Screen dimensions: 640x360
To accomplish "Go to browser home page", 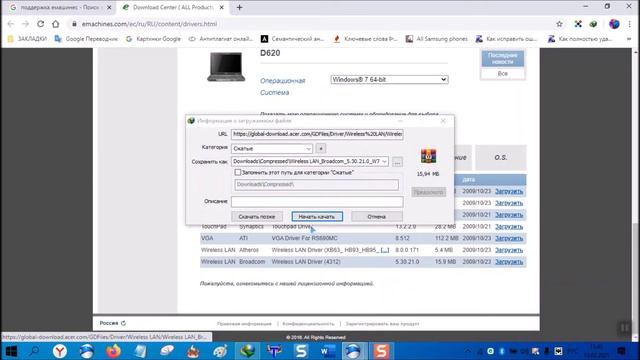I will click(56, 24).
